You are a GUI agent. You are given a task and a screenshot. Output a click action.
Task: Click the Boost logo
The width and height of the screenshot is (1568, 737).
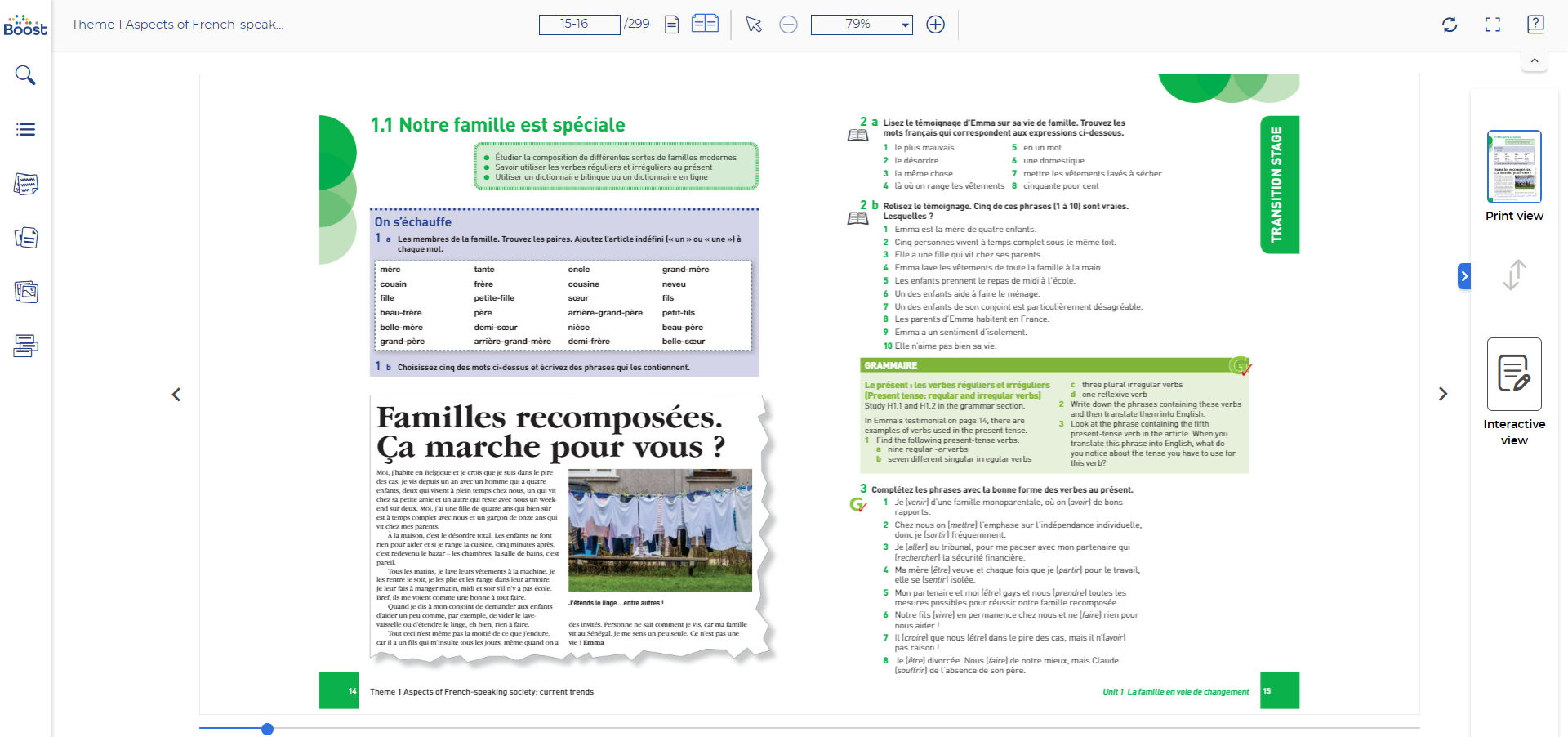[x=25, y=25]
